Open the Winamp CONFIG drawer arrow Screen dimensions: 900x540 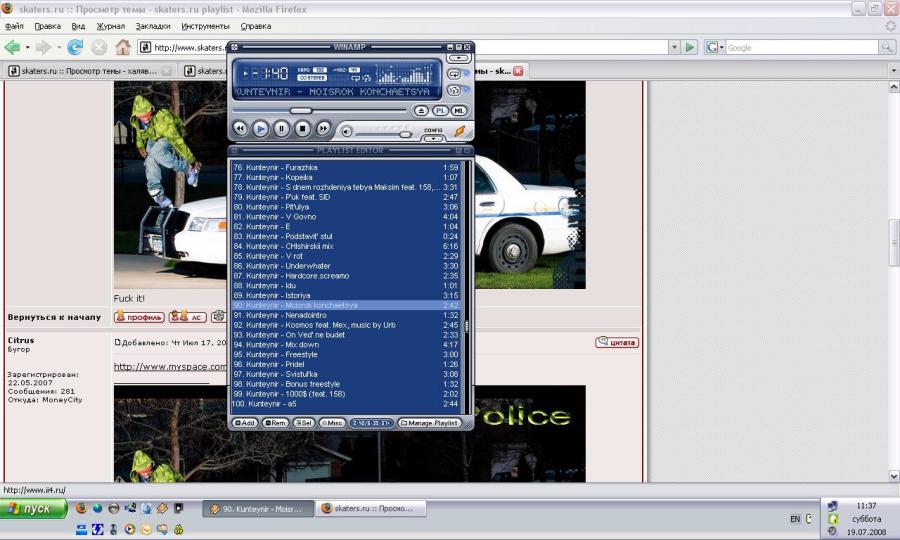coord(433,136)
